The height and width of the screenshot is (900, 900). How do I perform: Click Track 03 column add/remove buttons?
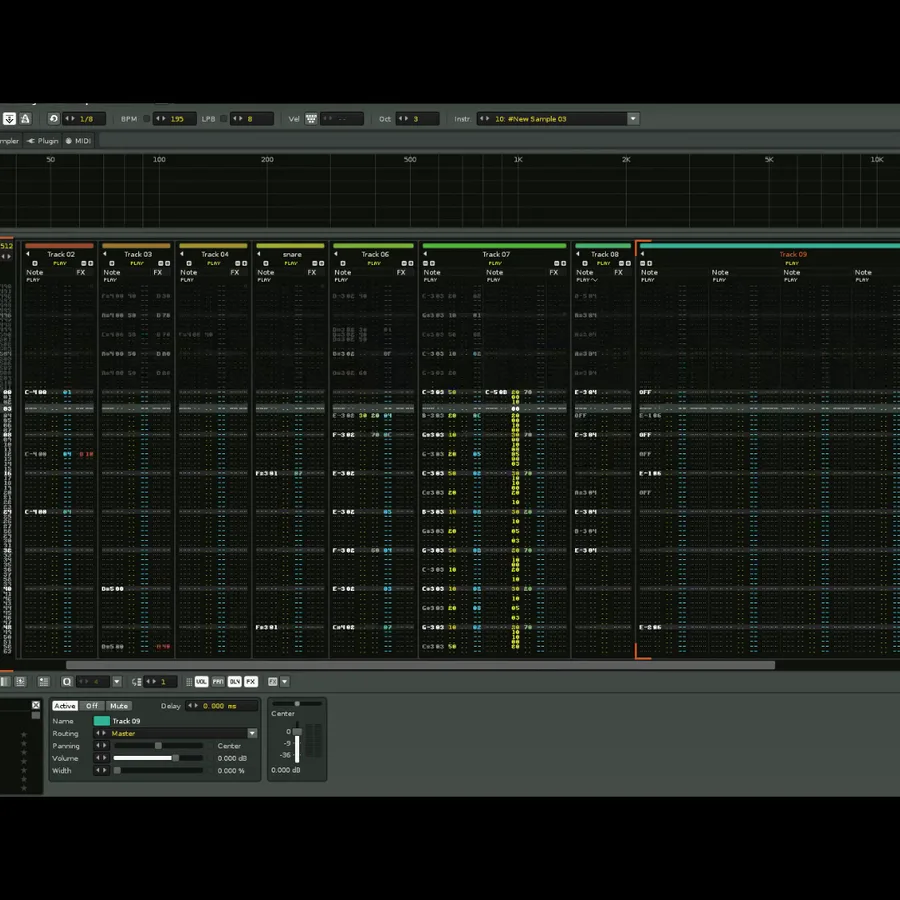(164, 263)
